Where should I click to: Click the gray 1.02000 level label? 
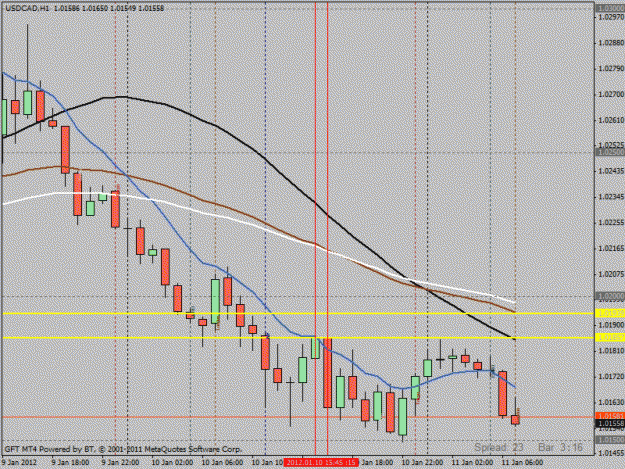610,296
